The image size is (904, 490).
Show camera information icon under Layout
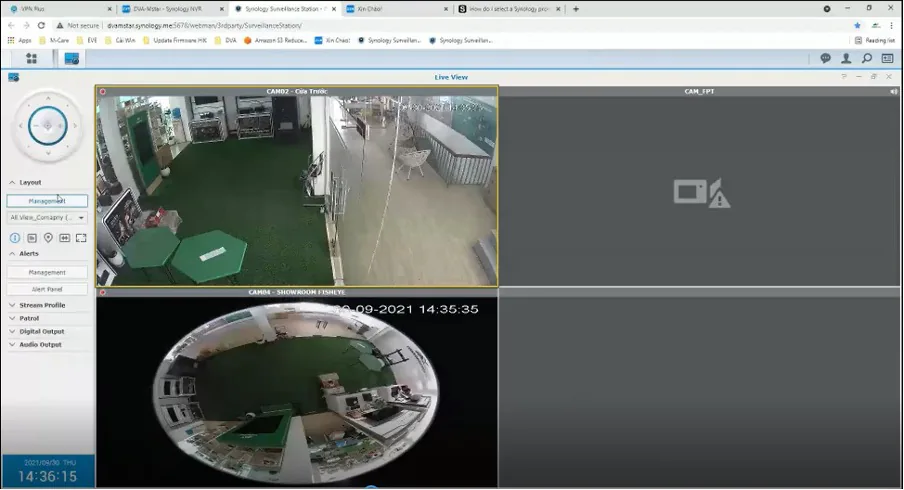[x=15, y=238]
